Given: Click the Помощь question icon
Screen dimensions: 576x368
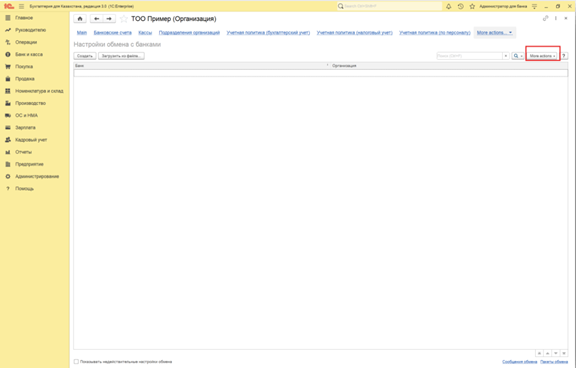Looking at the screenshot, I should pyautogui.click(x=8, y=188).
